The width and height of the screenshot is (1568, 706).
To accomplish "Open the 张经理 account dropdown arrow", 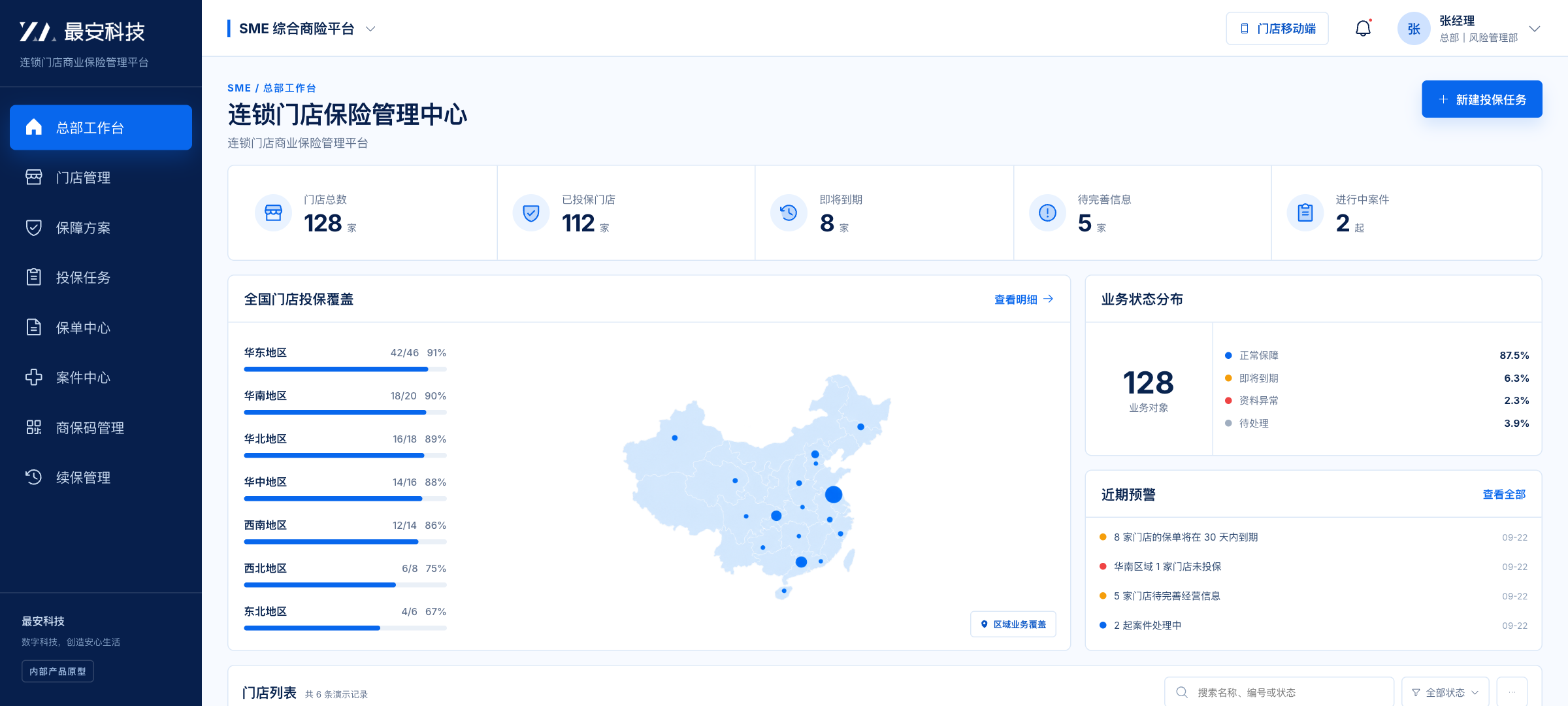I will pyautogui.click(x=1535, y=29).
